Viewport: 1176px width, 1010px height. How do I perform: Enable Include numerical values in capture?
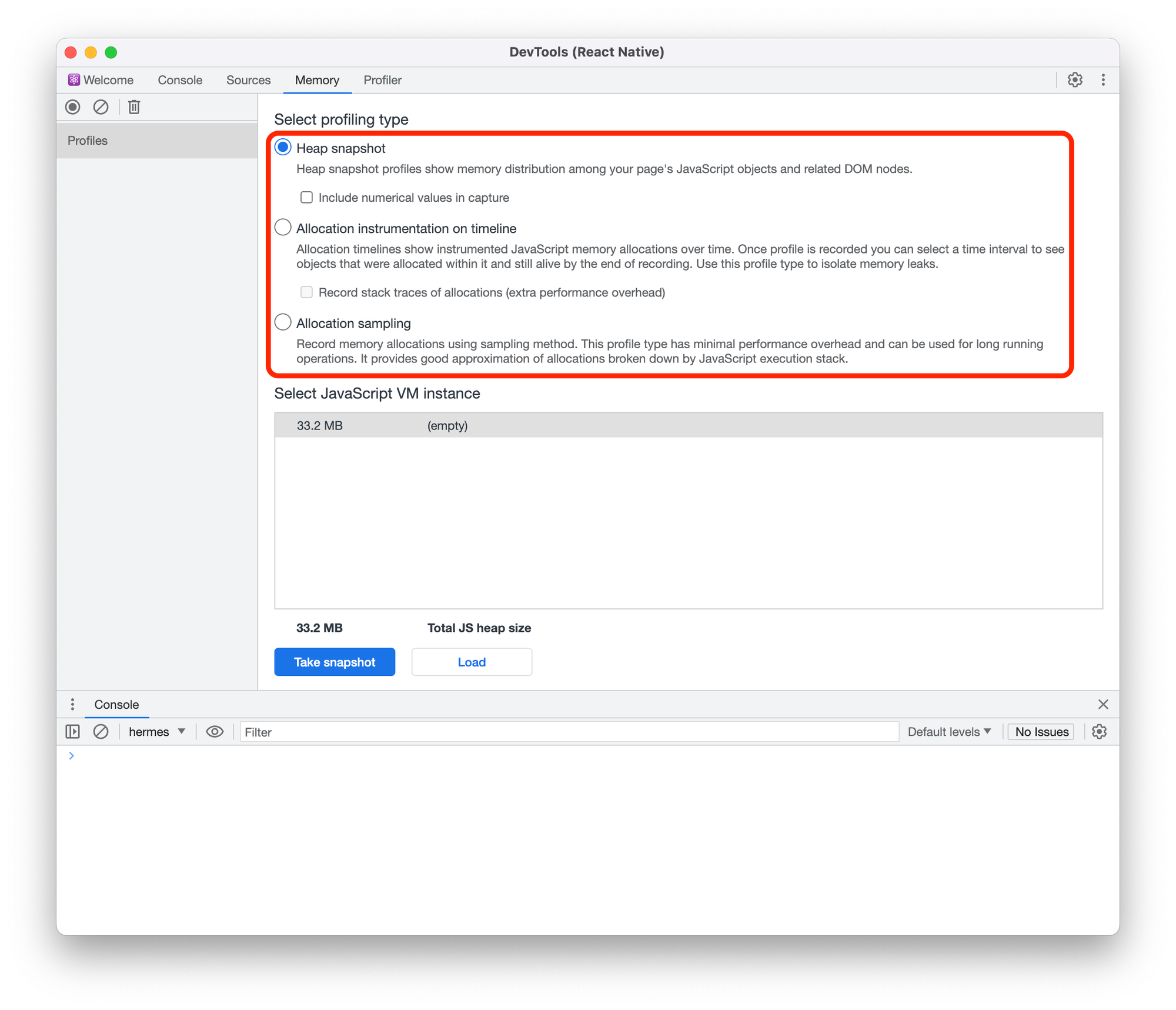[x=306, y=197]
